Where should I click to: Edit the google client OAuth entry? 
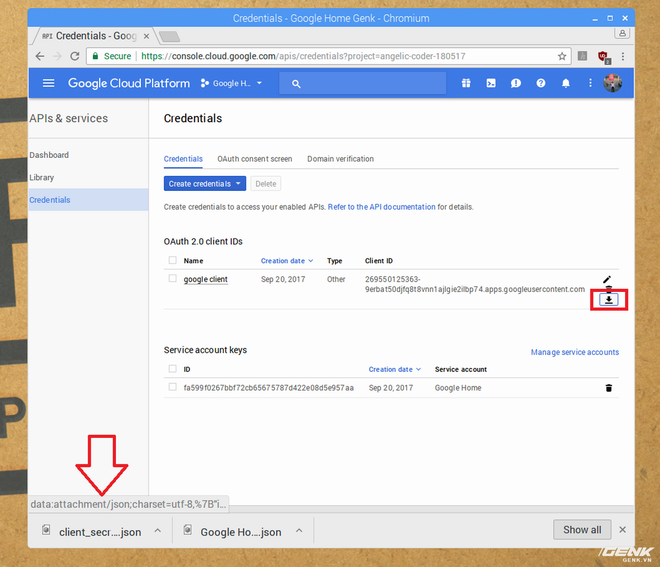pyautogui.click(x=607, y=280)
